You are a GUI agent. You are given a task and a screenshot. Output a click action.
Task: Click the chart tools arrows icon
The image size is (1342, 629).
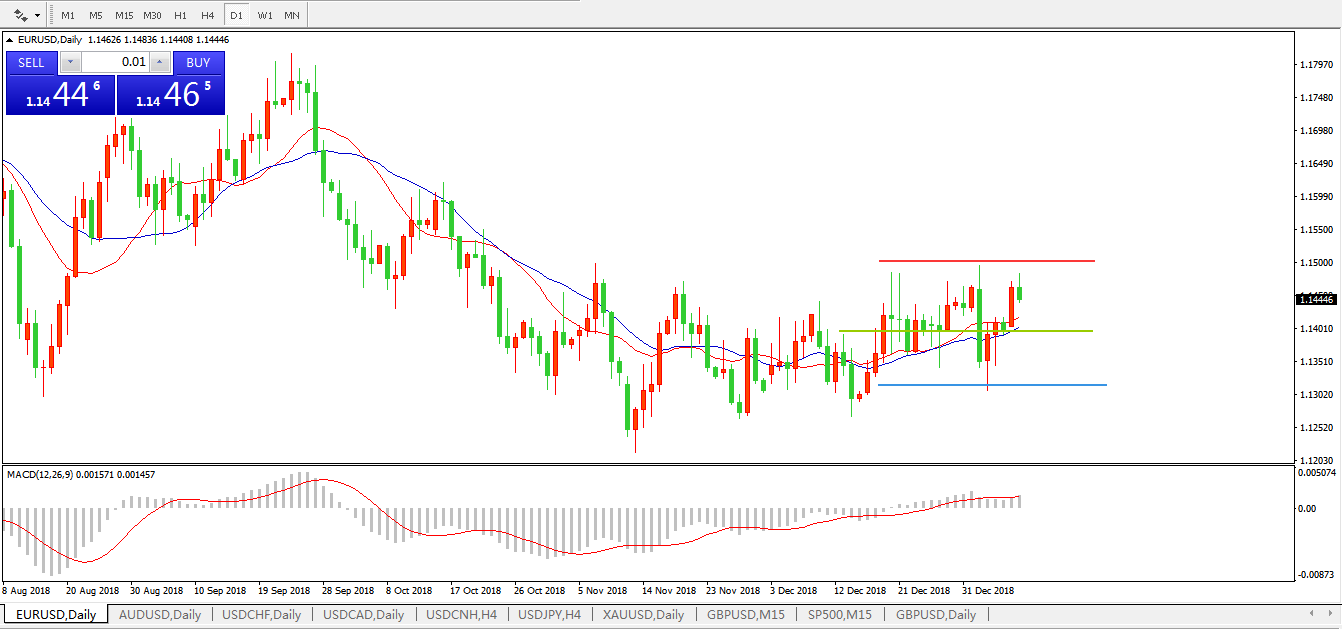[x=21, y=15]
